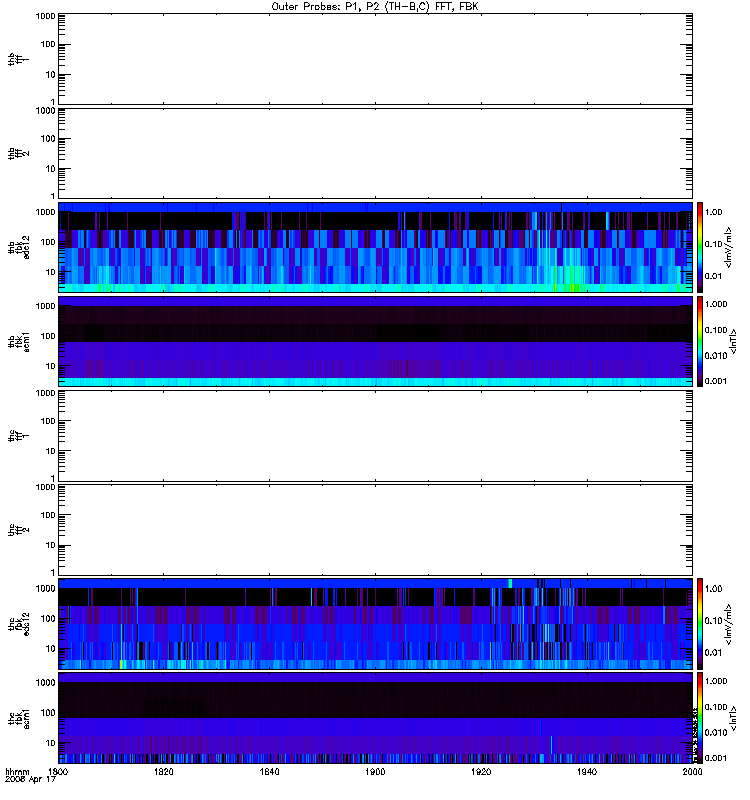Screen dimensions: 750x800
Task: Click the 1.00 label on the thb edc12 color bar
Action: tap(713, 212)
